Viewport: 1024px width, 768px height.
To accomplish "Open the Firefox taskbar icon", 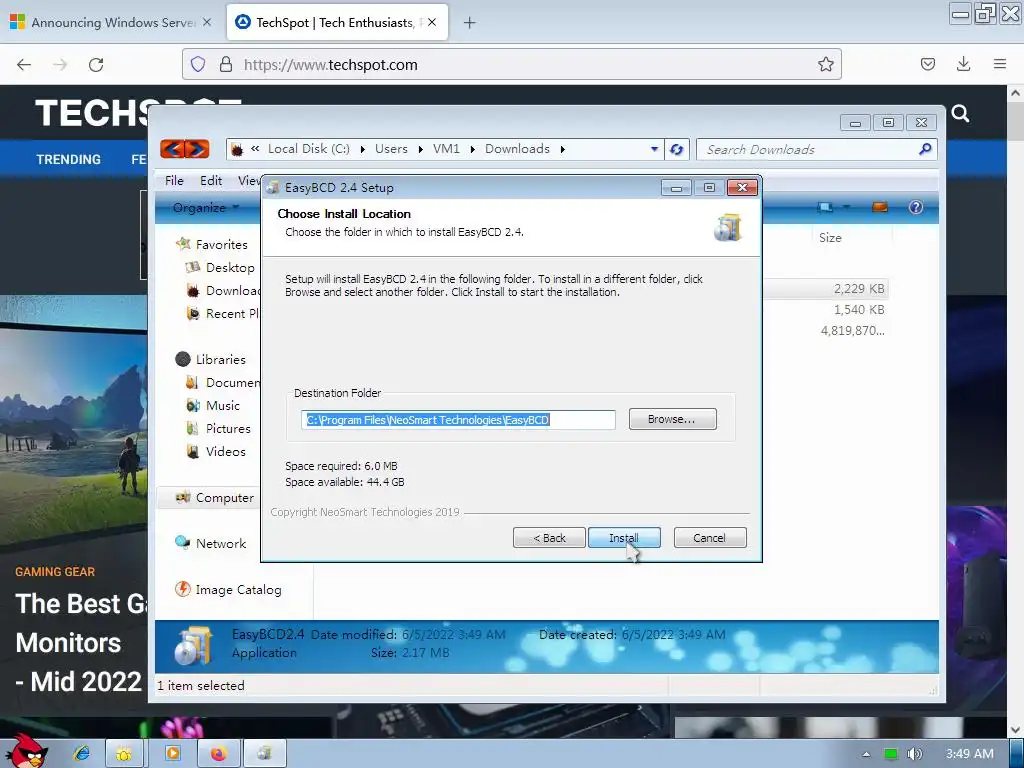I will pyautogui.click(x=218, y=754).
